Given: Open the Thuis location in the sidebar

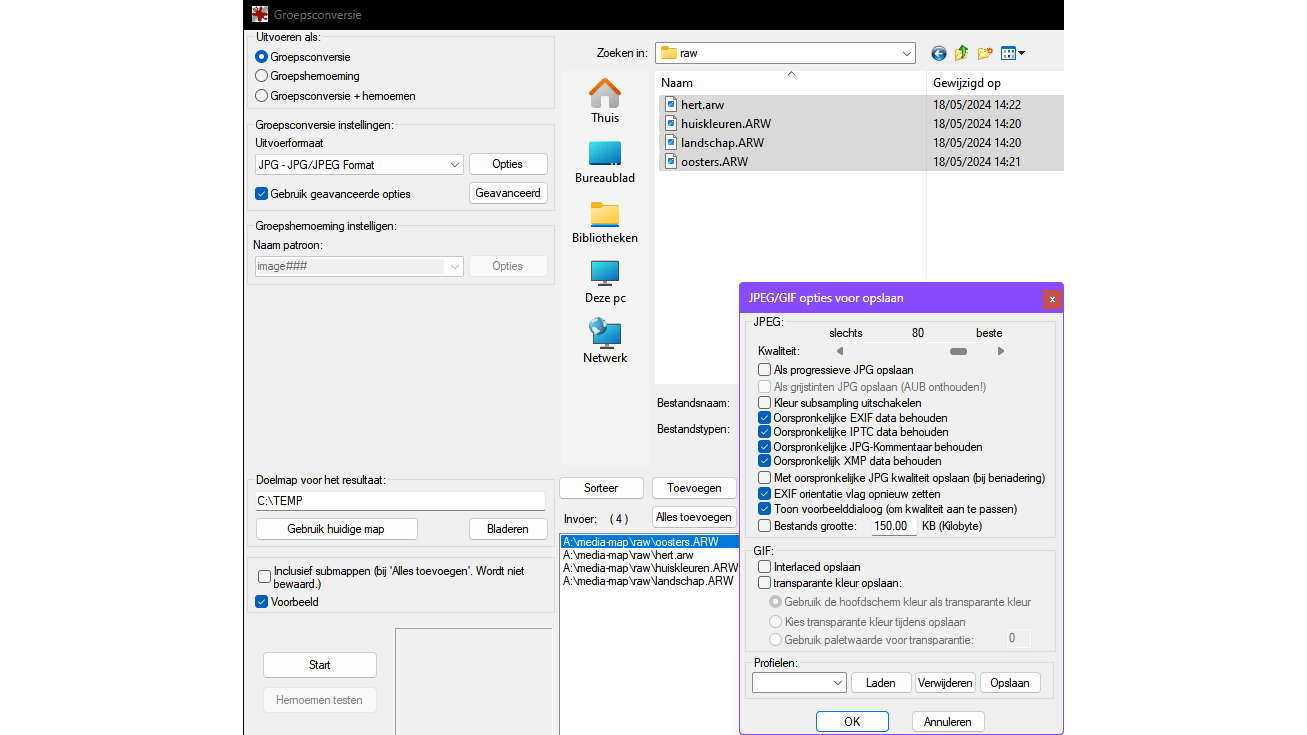Looking at the screenshot, I should point(604,100).
